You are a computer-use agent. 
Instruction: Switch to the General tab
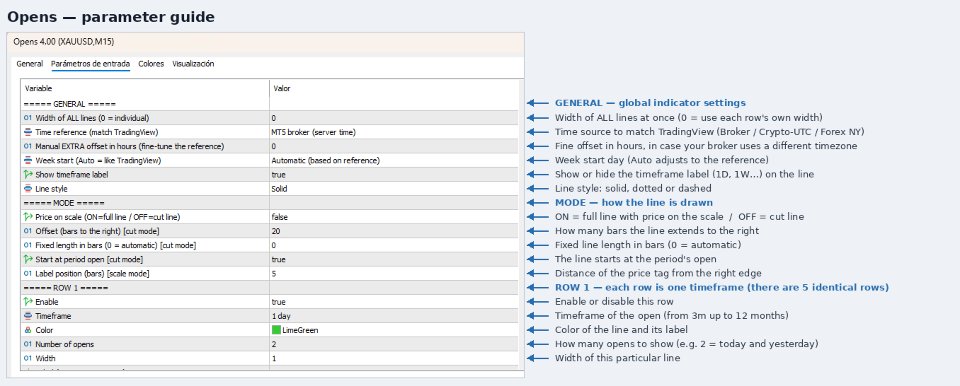click(29, 64)
